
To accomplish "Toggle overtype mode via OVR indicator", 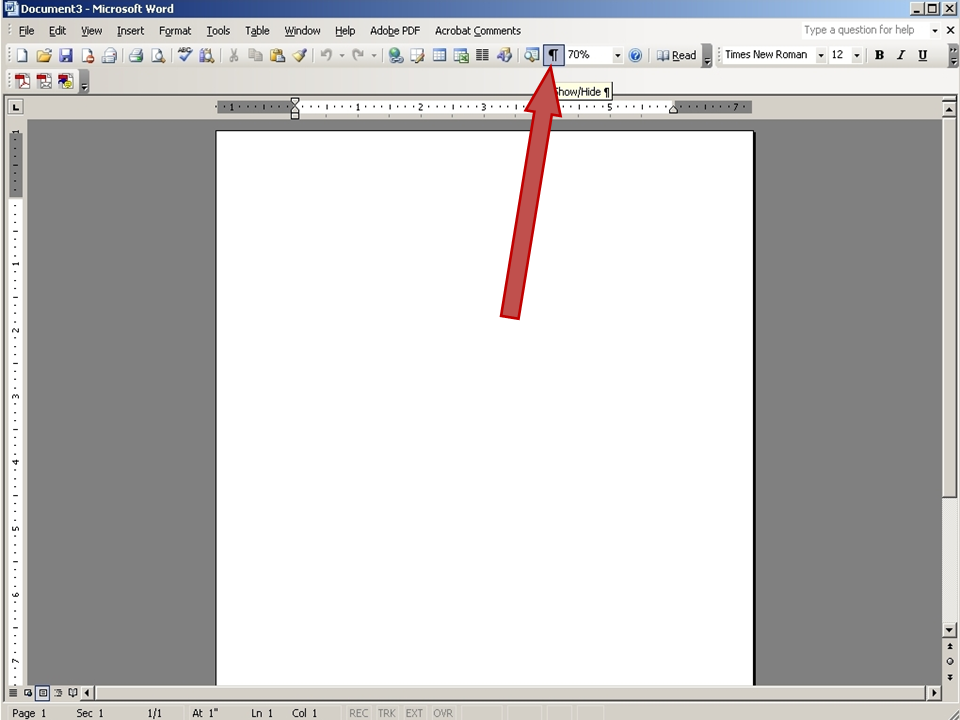I will click(443, 713).
